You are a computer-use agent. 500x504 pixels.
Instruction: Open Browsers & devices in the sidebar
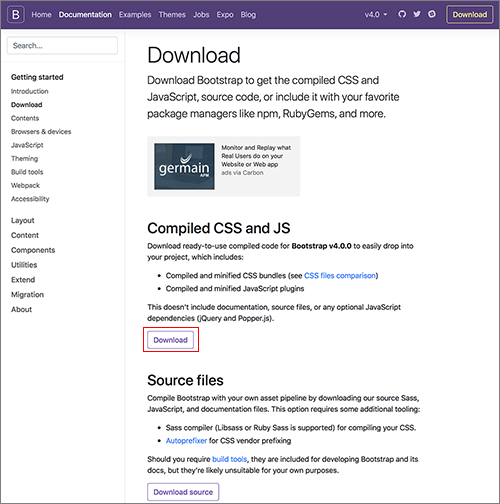pos(41,132)
